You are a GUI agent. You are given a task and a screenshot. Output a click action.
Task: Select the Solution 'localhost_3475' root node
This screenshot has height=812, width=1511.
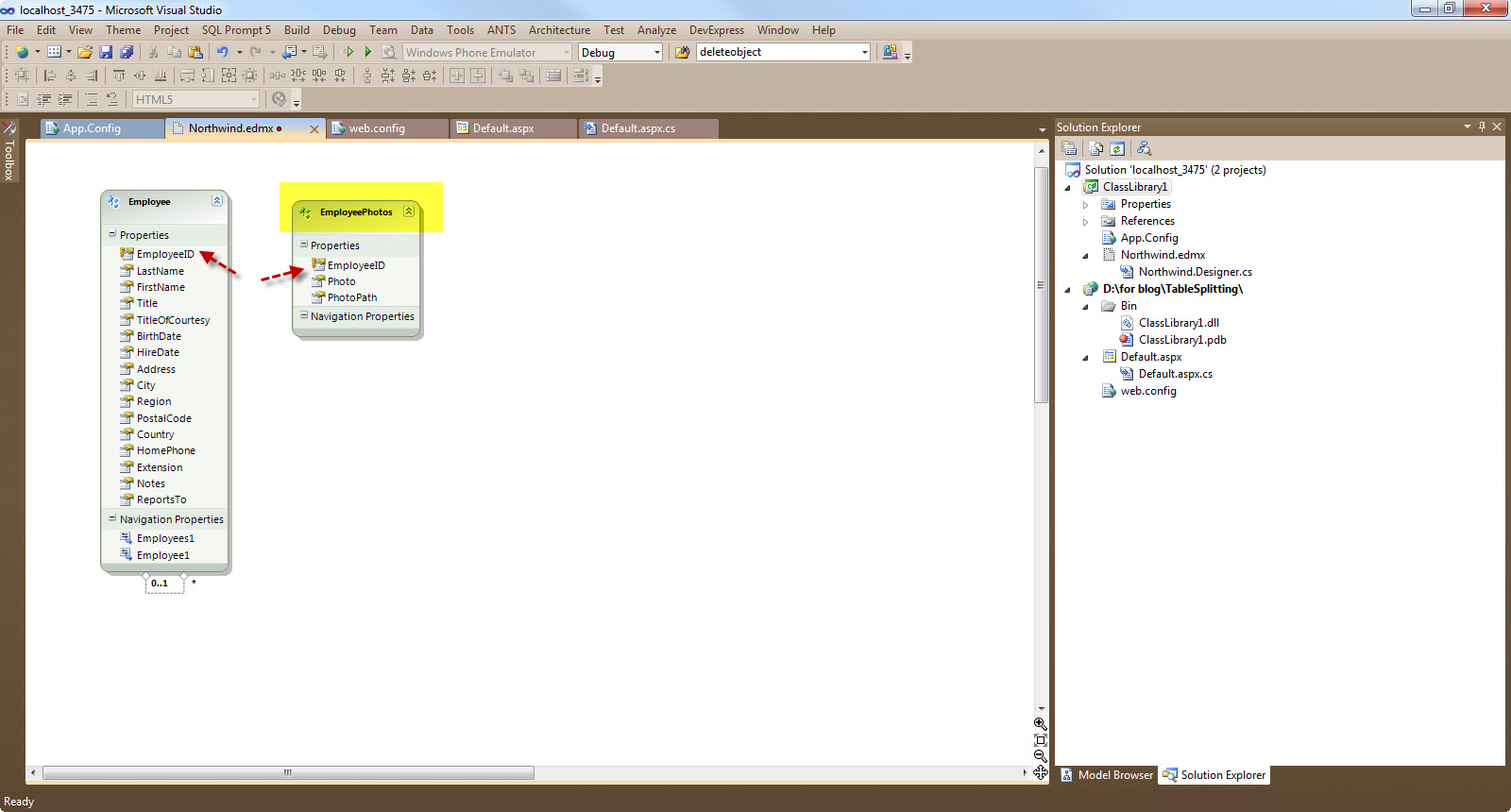(x=1175, y=170)
